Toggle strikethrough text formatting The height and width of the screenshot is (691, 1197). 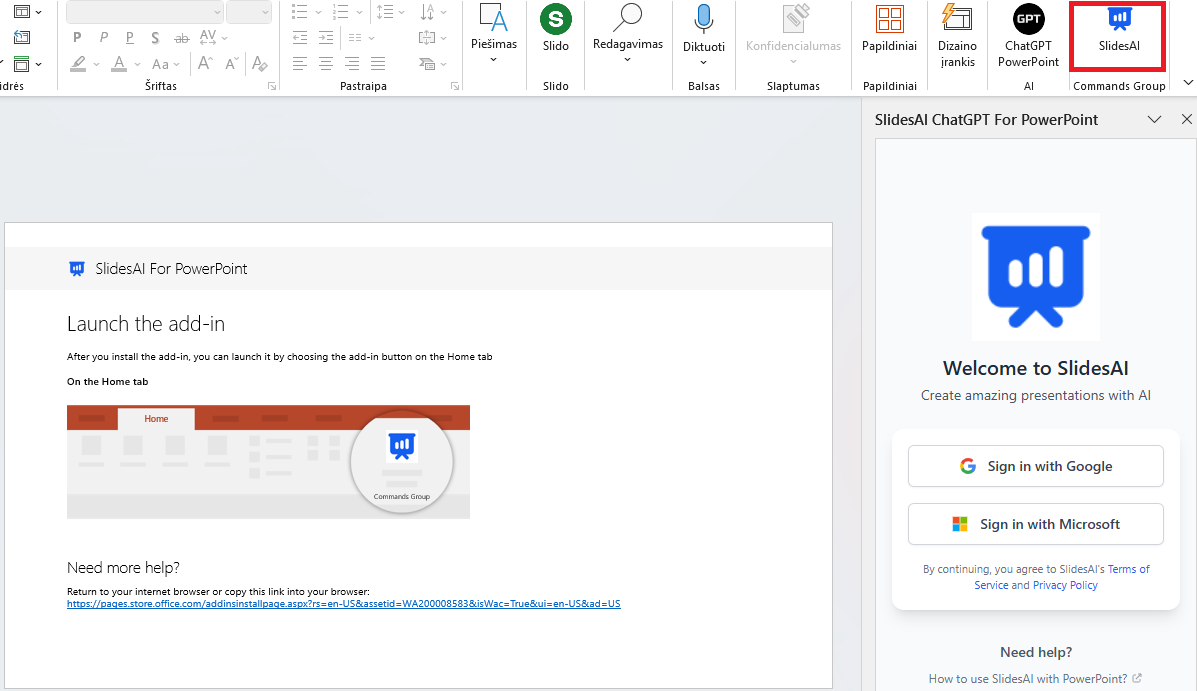pyautogui.click(x=181, y=38)
